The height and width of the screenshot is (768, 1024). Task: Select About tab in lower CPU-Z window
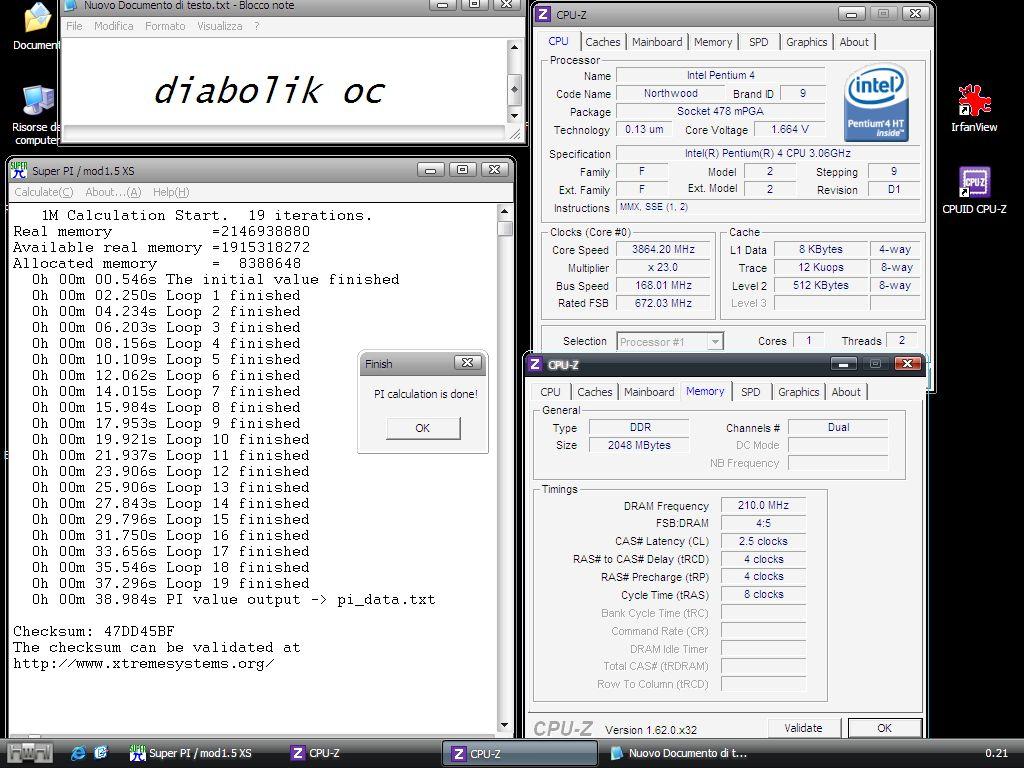846,392
